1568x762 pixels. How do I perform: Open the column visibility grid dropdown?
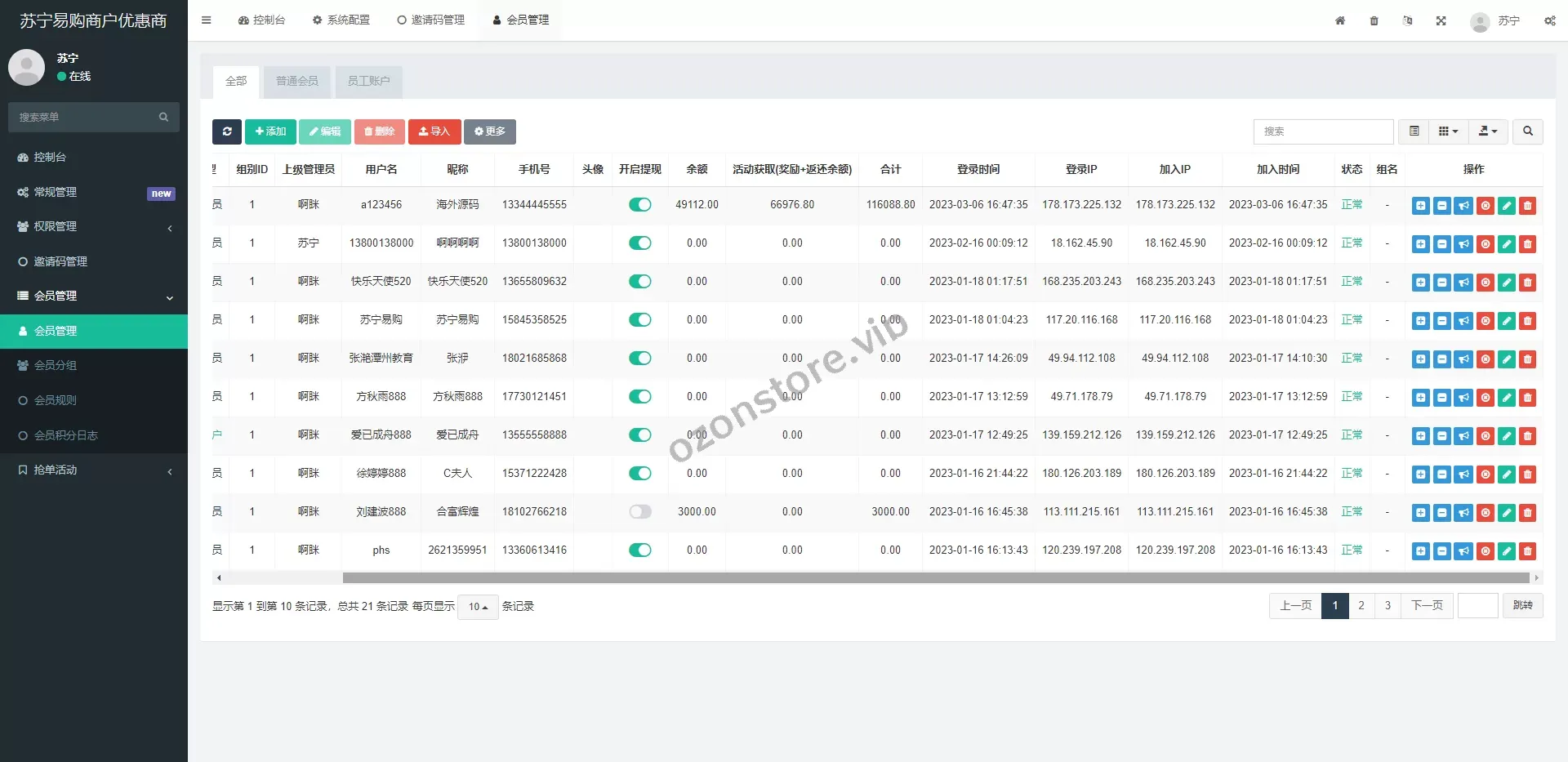[1448, 131]
